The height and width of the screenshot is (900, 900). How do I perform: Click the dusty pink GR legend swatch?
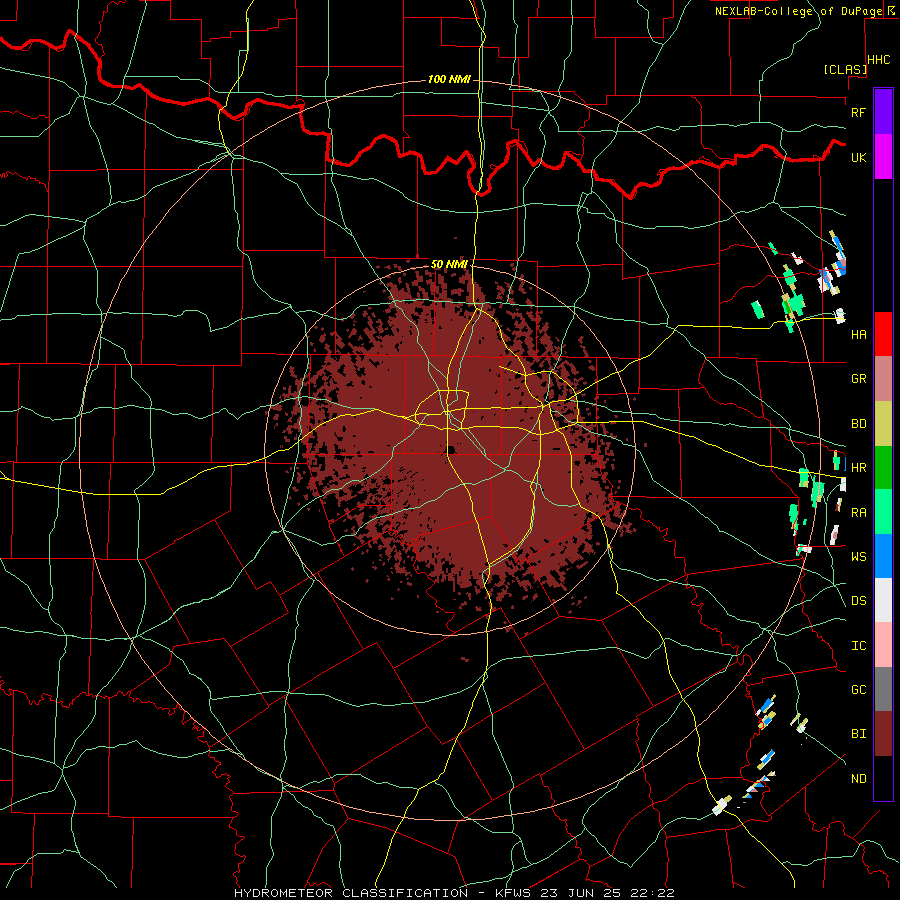coord(883,379)
